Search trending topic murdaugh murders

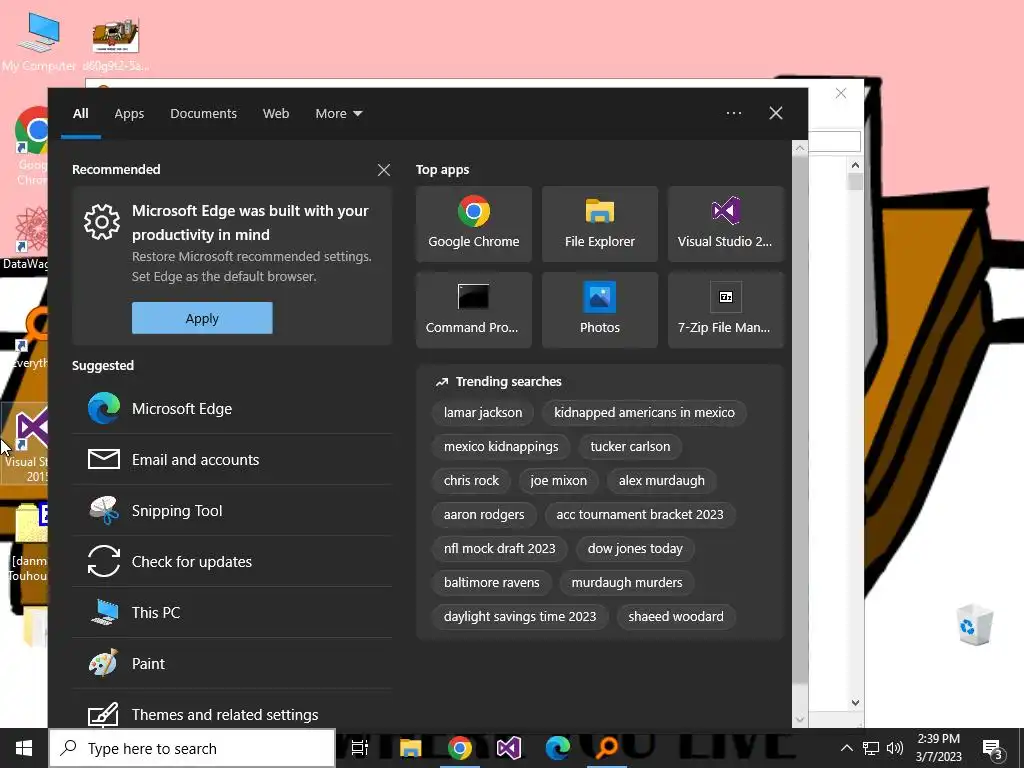click(627, 583)
